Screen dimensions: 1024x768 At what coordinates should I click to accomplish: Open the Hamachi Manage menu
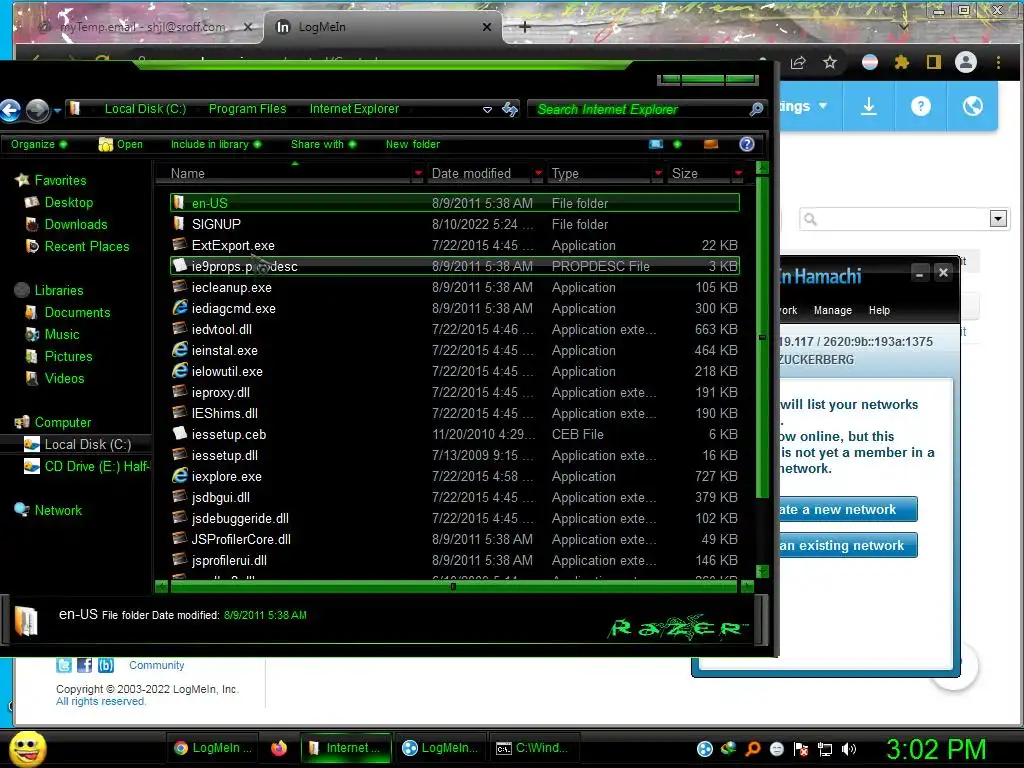point(833,310)
